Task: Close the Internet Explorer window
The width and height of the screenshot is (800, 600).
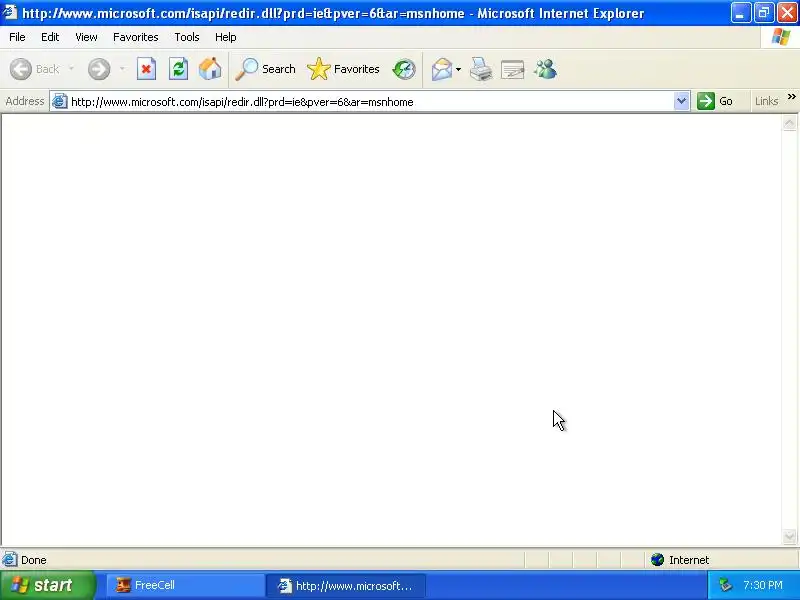Action: pyautogui.click(x=787, y=13)
